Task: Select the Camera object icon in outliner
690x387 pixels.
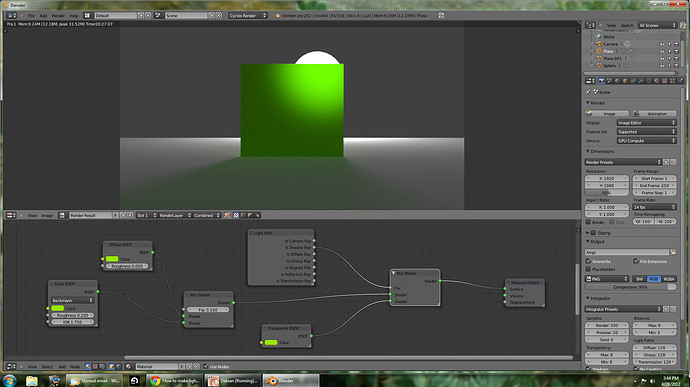Action: click(599, 44)
